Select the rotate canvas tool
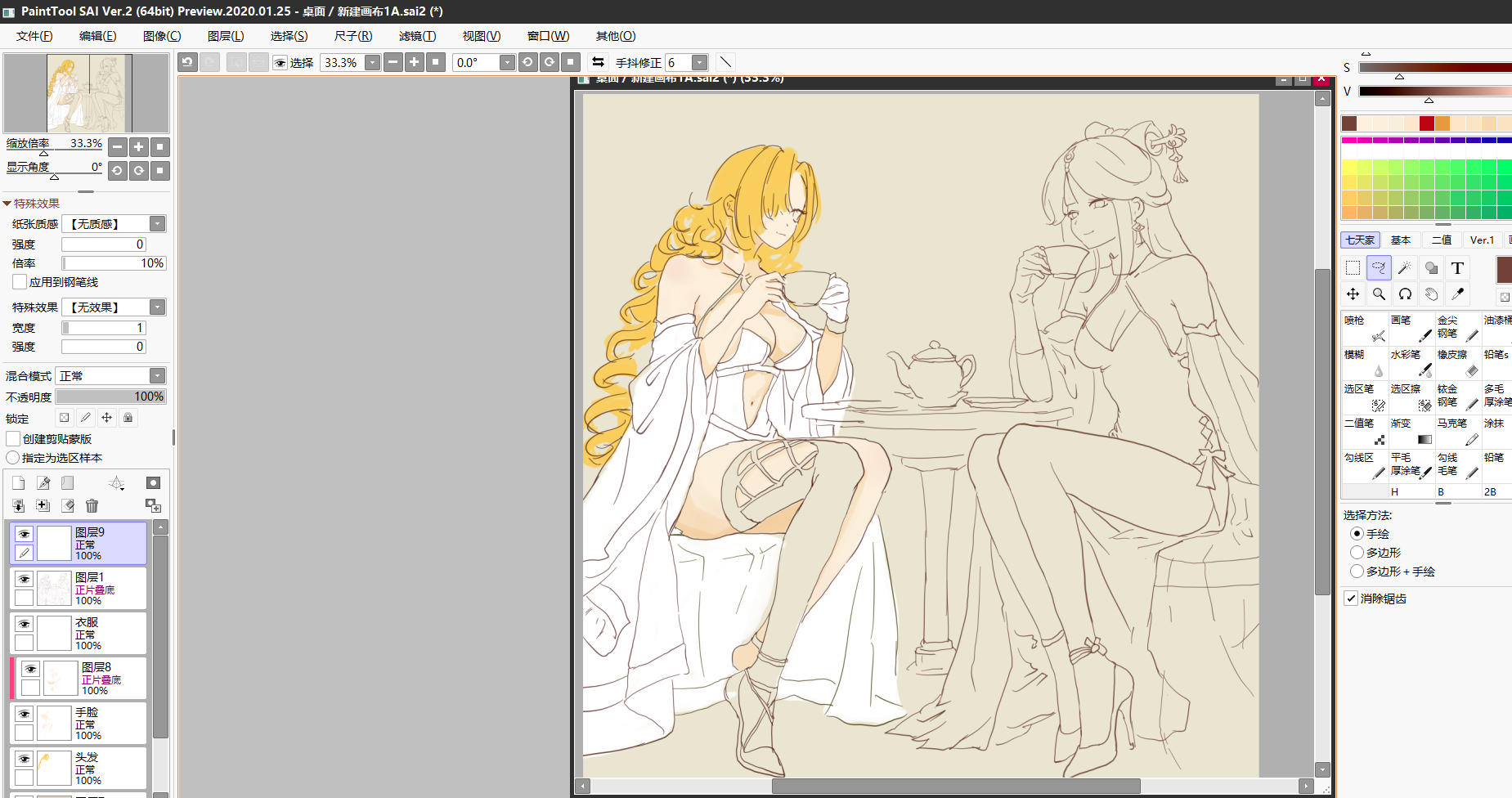Screen dimensions: 1512x798 [x=1406, y=294]
